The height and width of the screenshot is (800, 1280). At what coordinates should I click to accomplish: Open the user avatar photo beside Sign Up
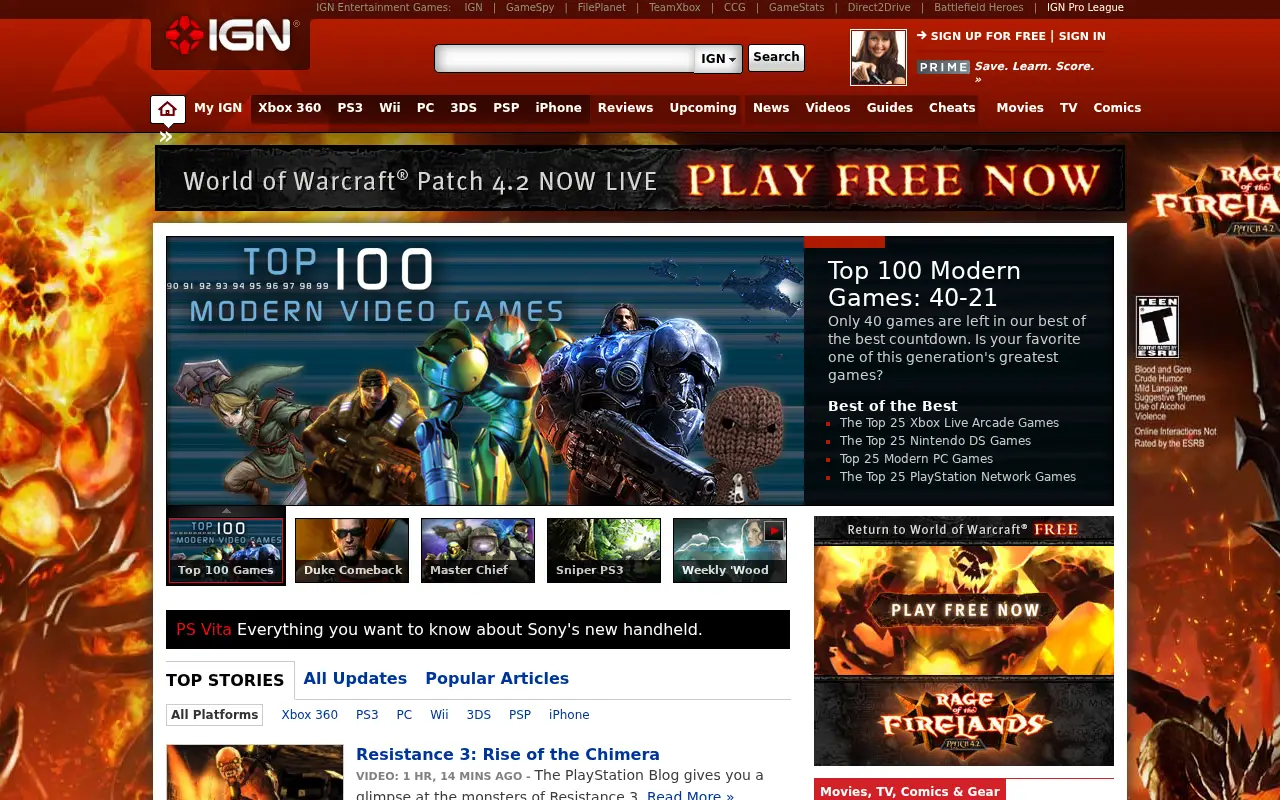point(878,57)
